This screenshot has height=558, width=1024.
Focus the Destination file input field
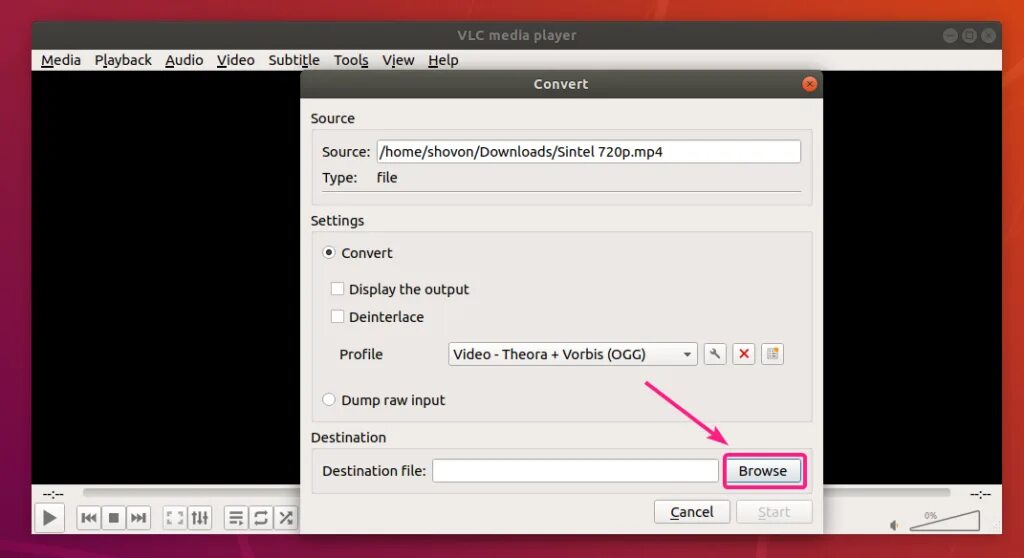coord(575,471)
